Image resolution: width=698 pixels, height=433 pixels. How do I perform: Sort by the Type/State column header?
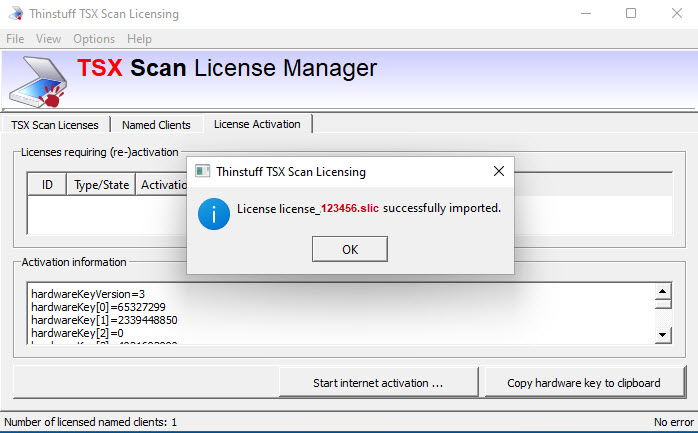point(101,185)
